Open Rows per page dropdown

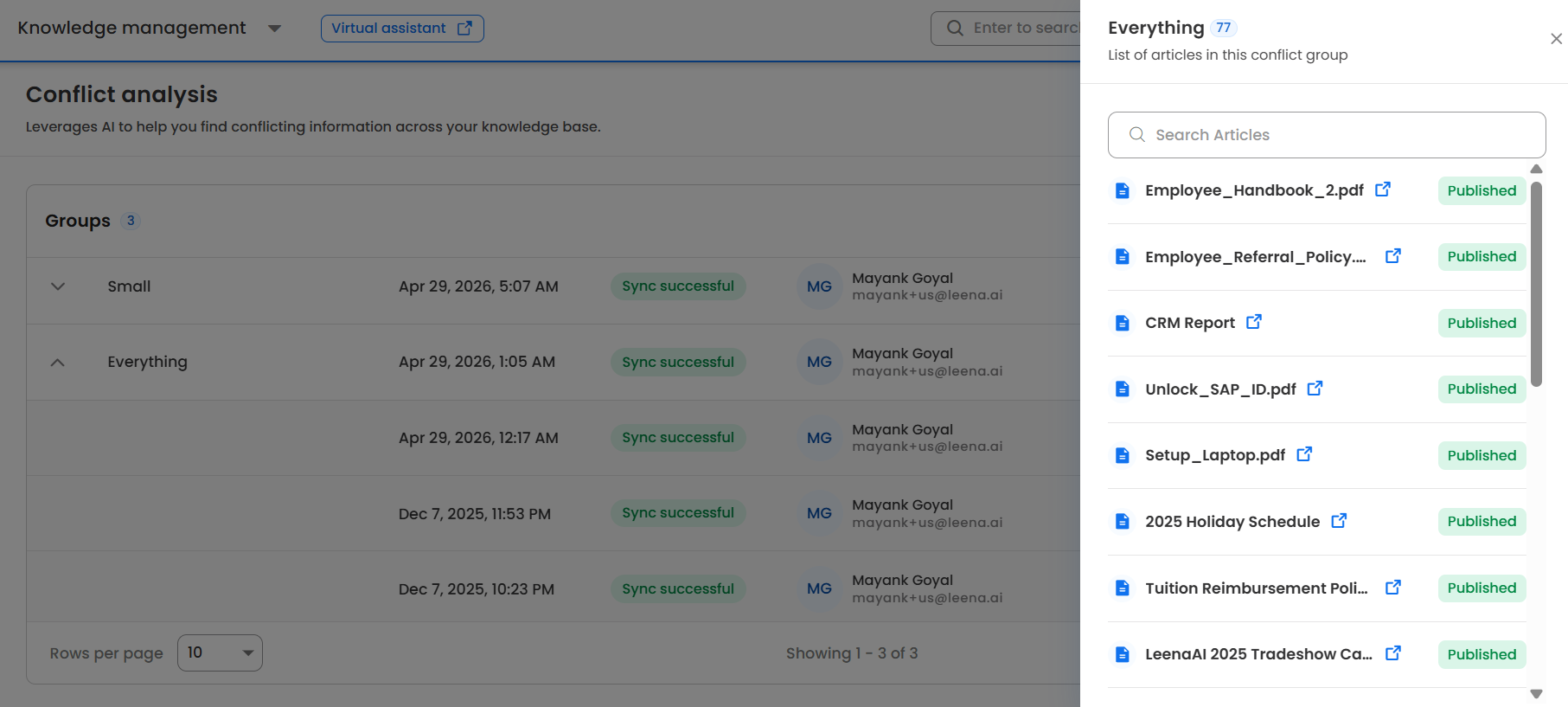pos(220,652)
